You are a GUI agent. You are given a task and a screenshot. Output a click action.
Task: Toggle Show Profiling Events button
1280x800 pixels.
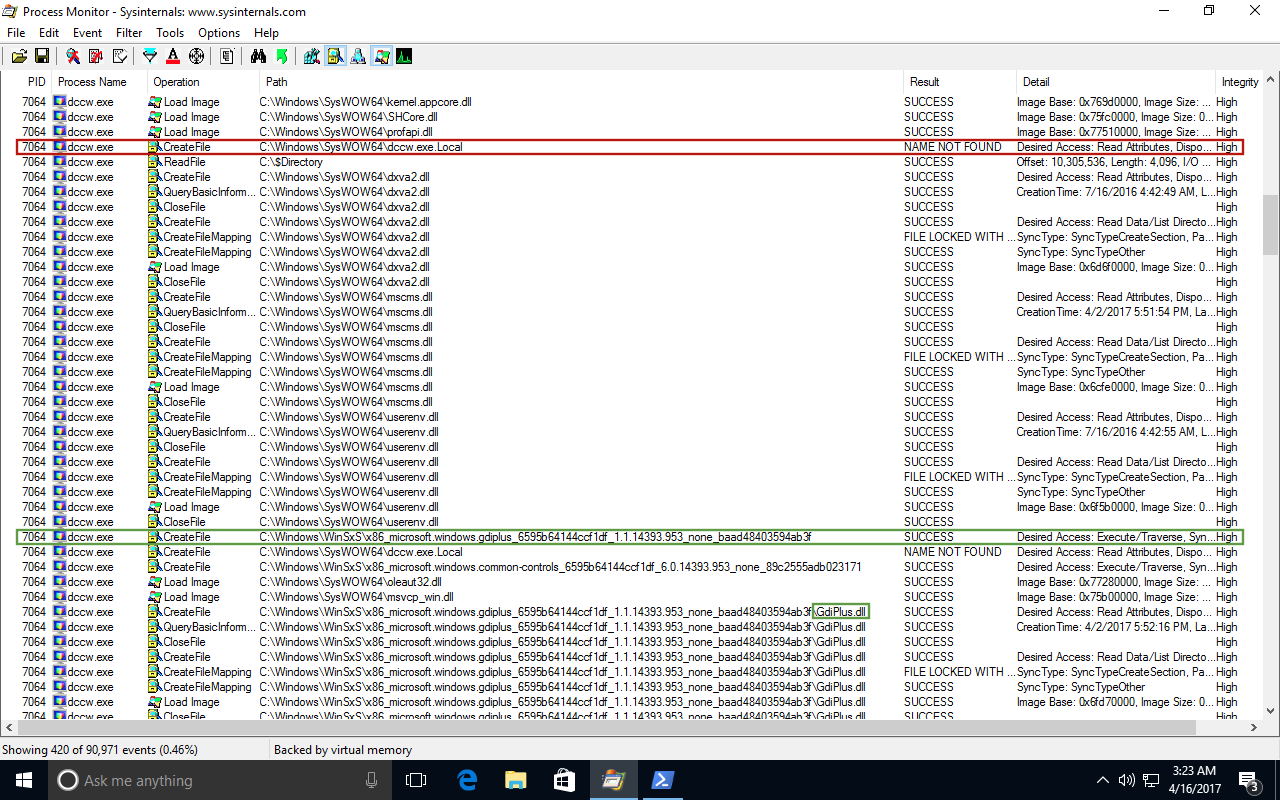404,56
